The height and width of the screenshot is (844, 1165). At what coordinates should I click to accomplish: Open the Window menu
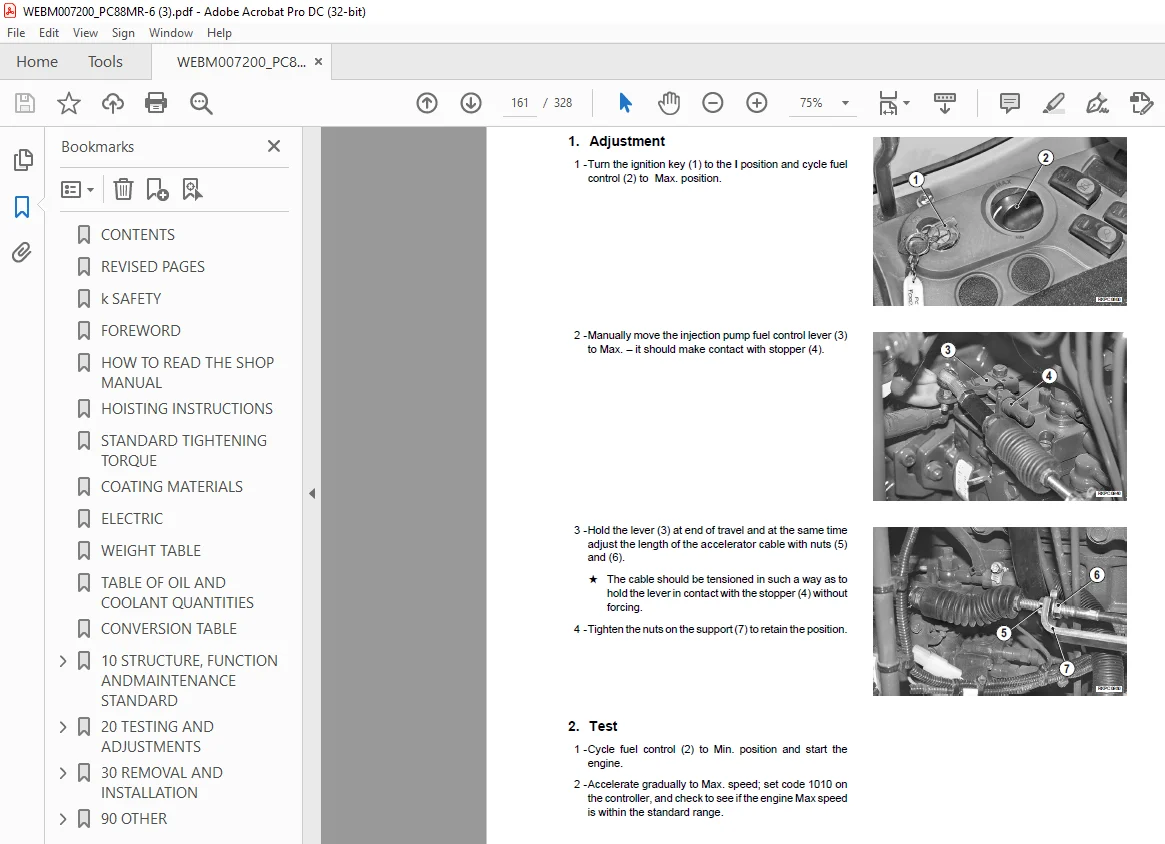click(x=171, y=33)
